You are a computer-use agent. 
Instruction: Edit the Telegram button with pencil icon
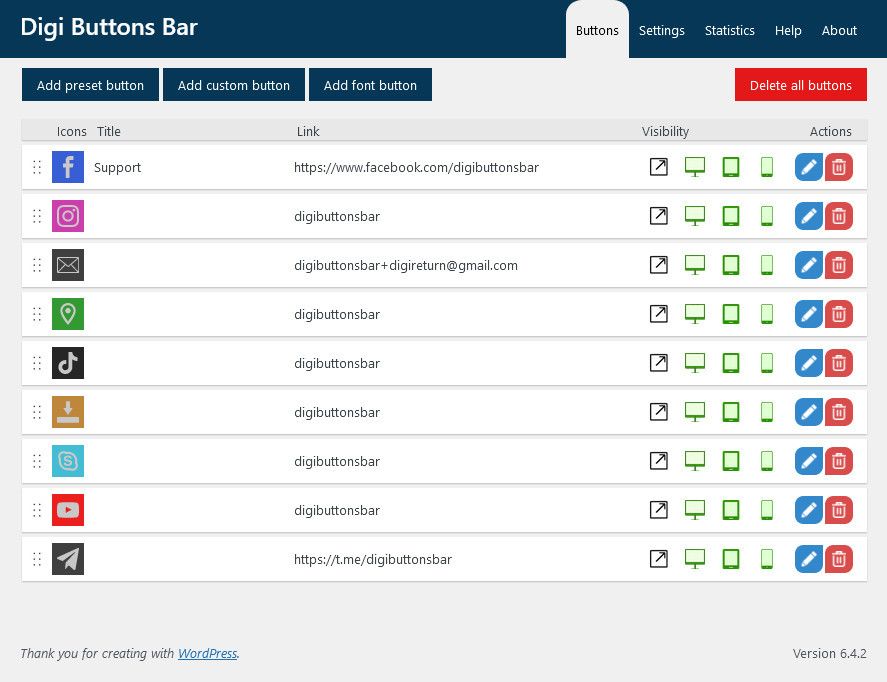tap(808, 559)
